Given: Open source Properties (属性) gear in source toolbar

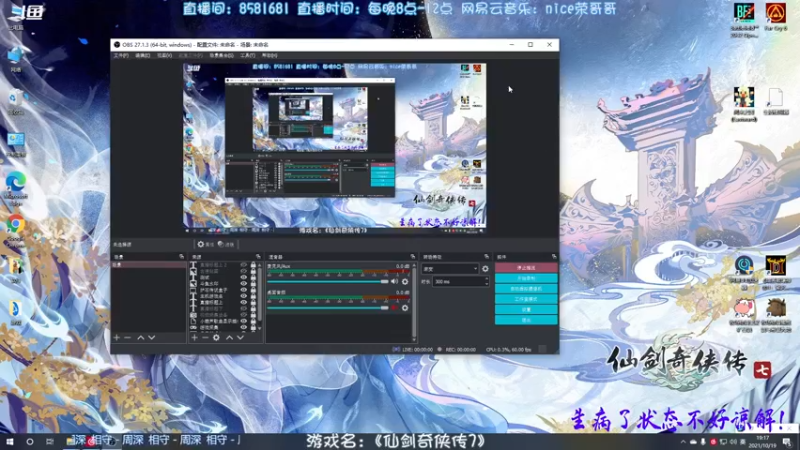Looking at the screenshot, I should (x=205, y=244).
